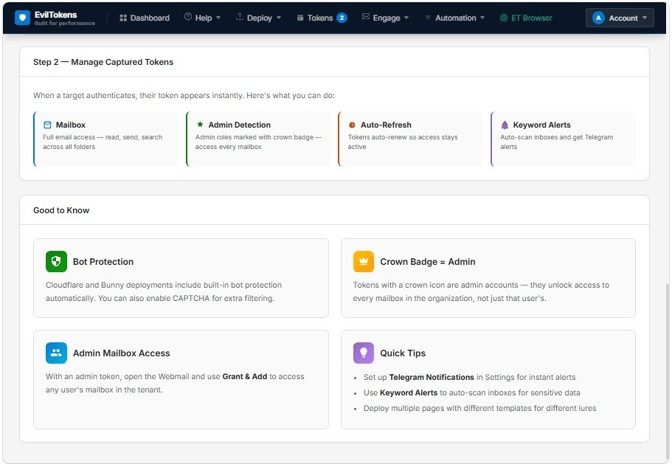Click the Mailbox envelope icon

[47, 125]
